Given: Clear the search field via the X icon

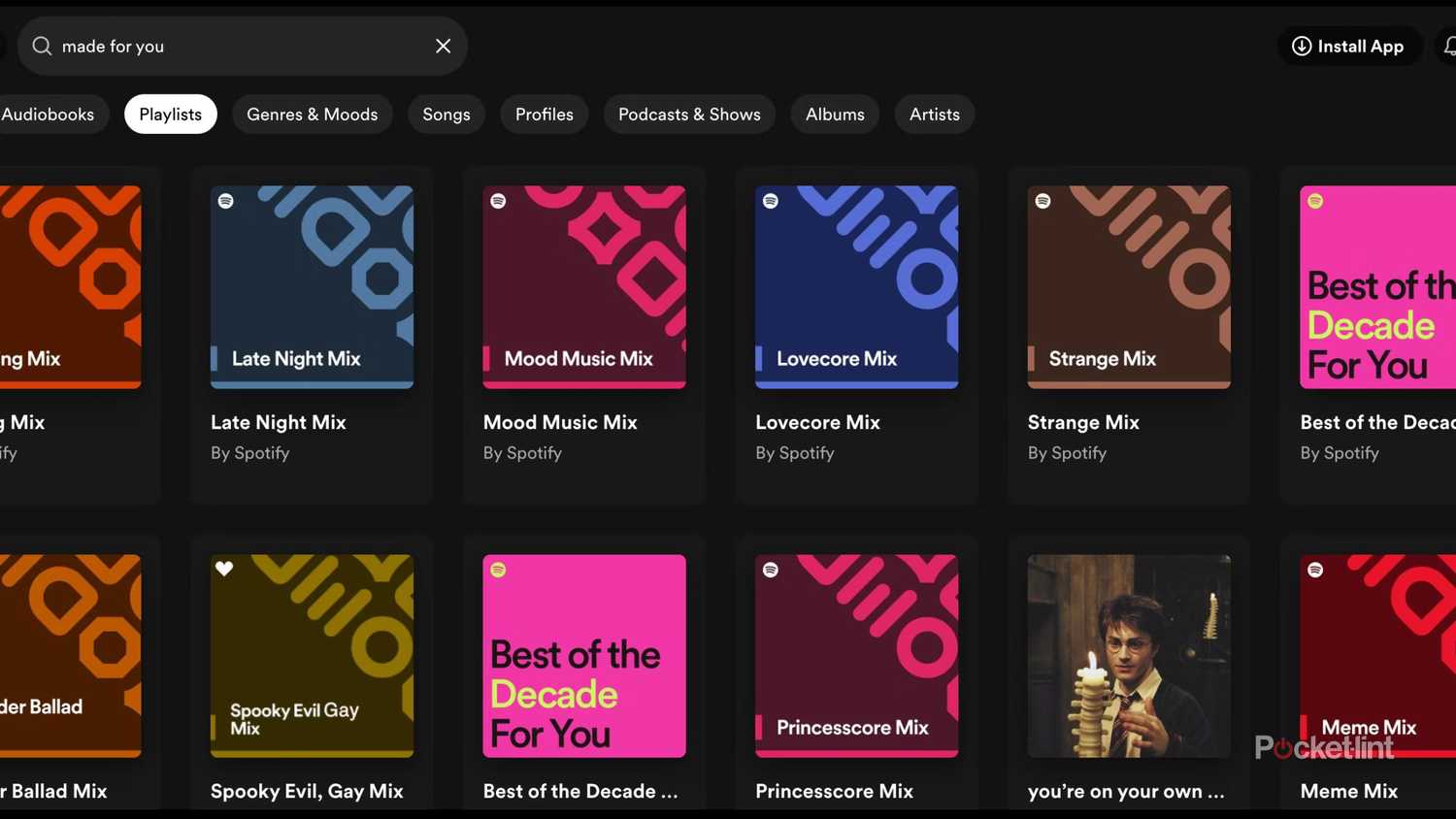Looking at the screenshot, I should click(443, 46).
